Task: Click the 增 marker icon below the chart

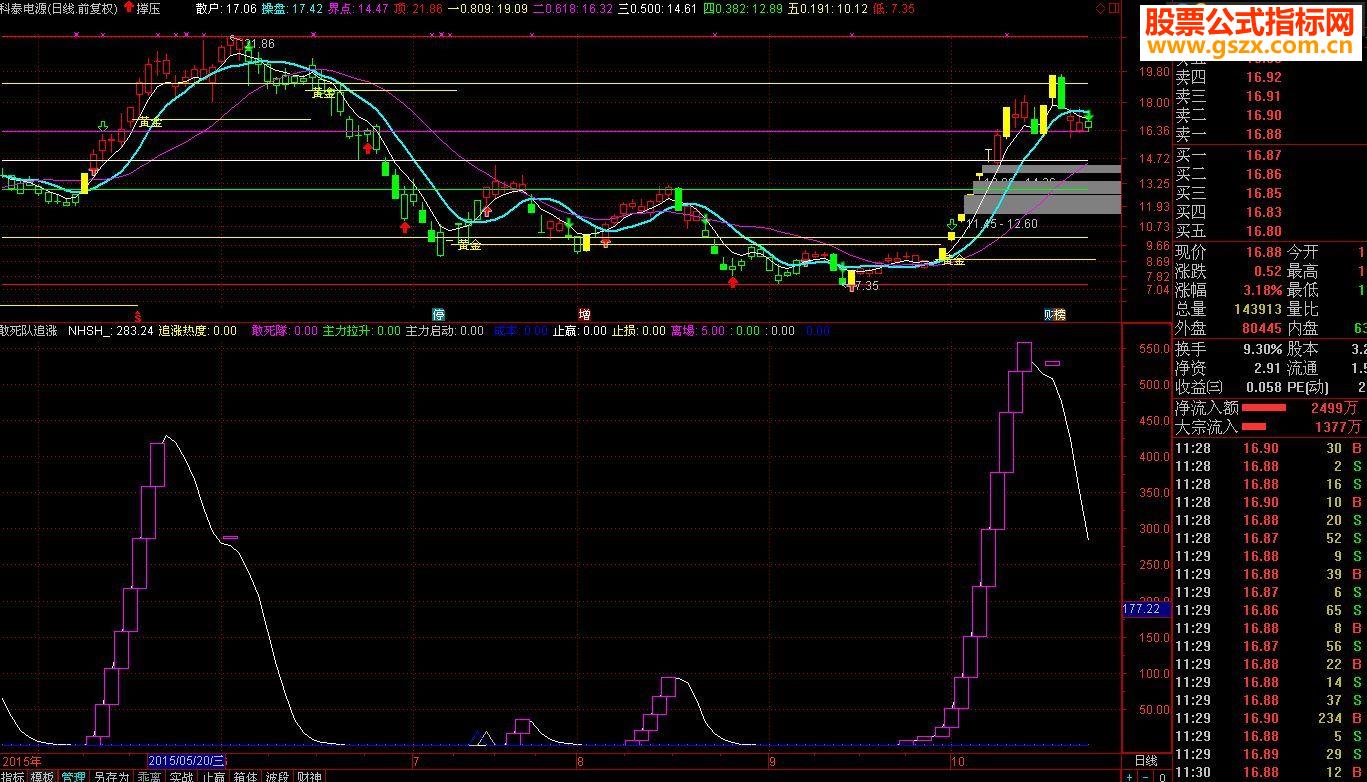Action: (x=584, y=313)
